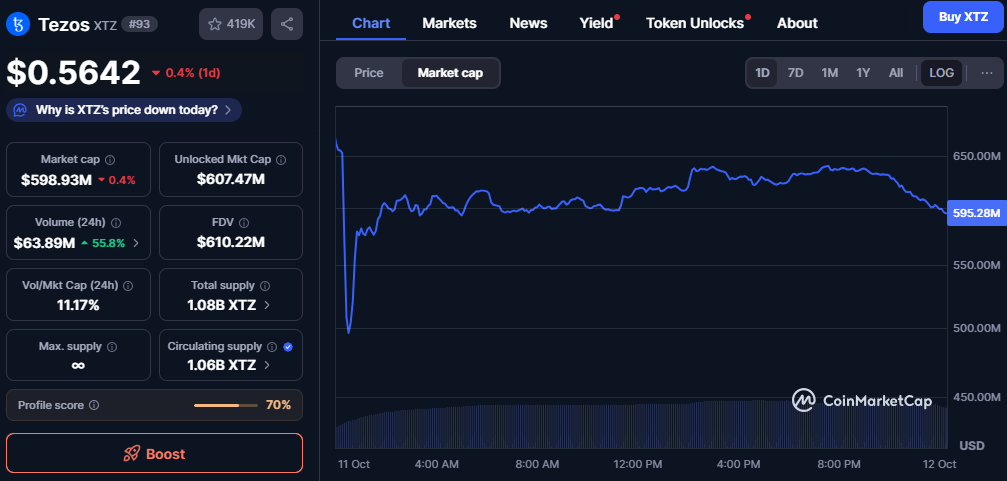Expand Why is XTZ's price down today
The image size is (1007, 481).
click(124, 110)
